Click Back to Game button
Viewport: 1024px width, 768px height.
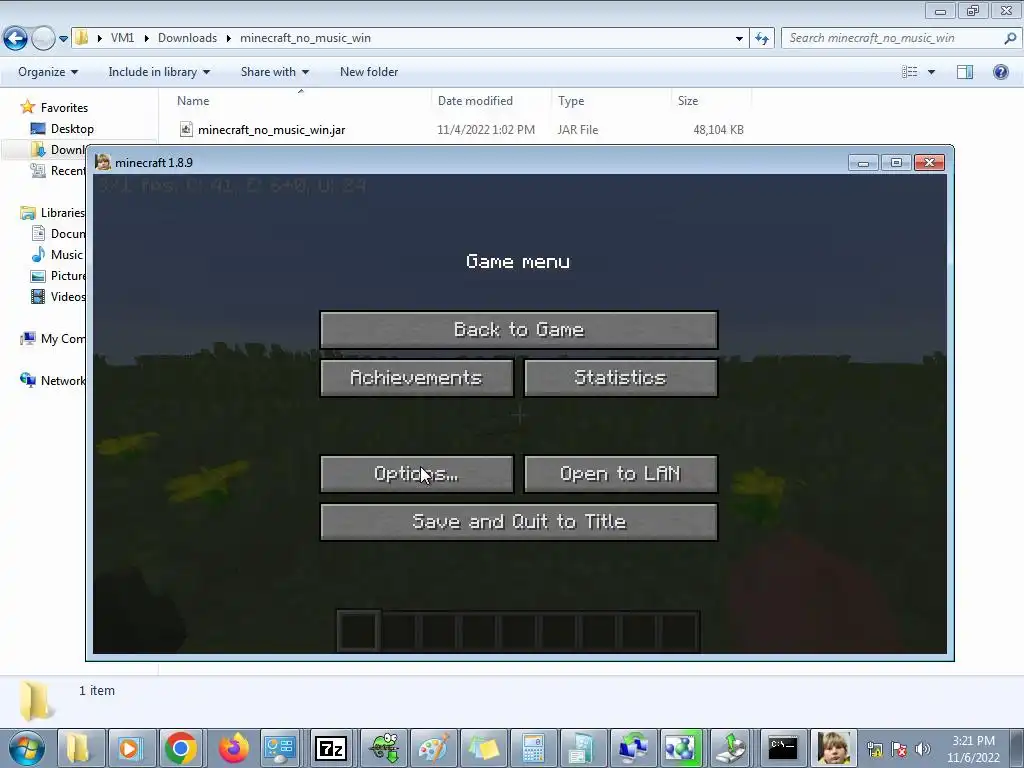pyautogui.click(x=519, y=330)
